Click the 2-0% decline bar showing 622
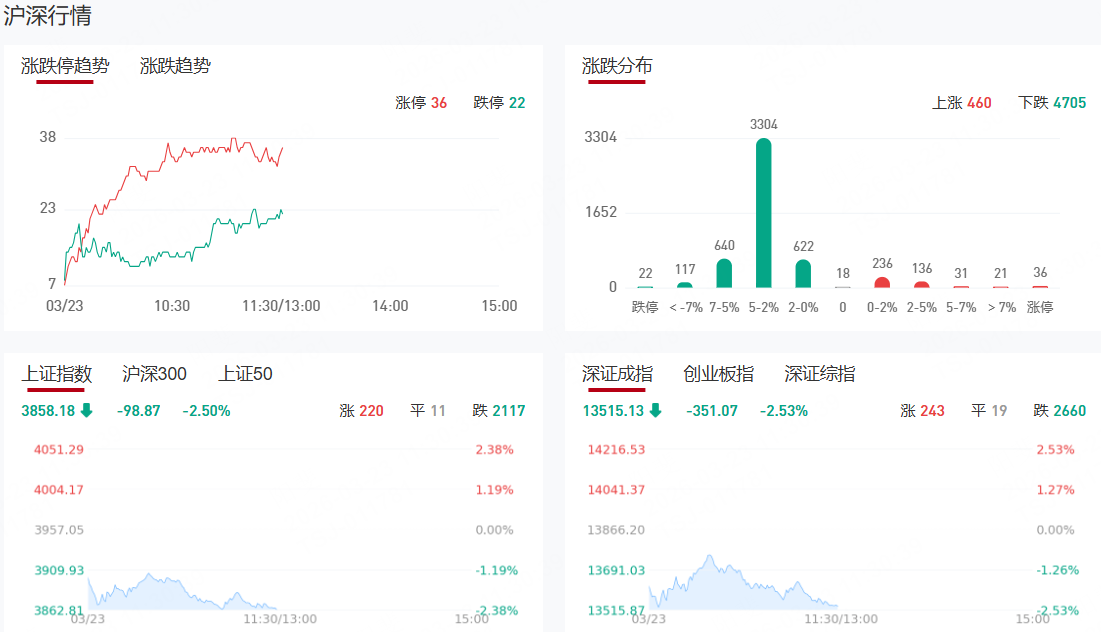Viewport: 1101px width, 632px height. click(803, 273)
